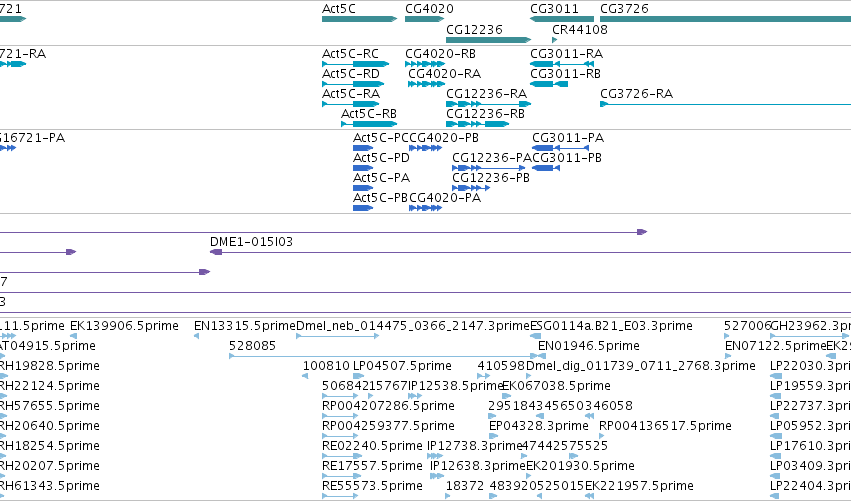Select protein CG3011-PA
The width and height of the screenshot is (851, 501).
(568, 138)
